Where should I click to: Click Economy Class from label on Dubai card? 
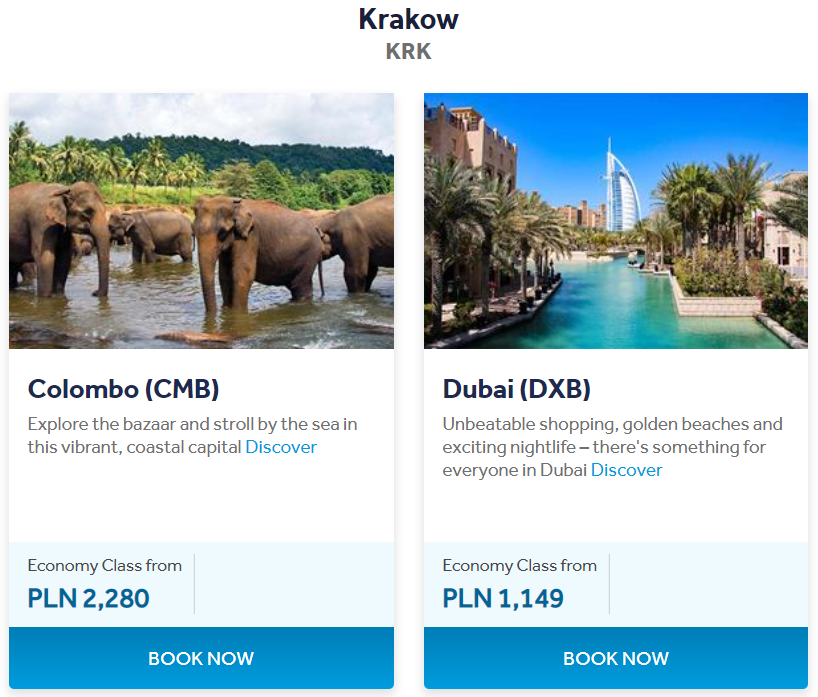(520, 566)
